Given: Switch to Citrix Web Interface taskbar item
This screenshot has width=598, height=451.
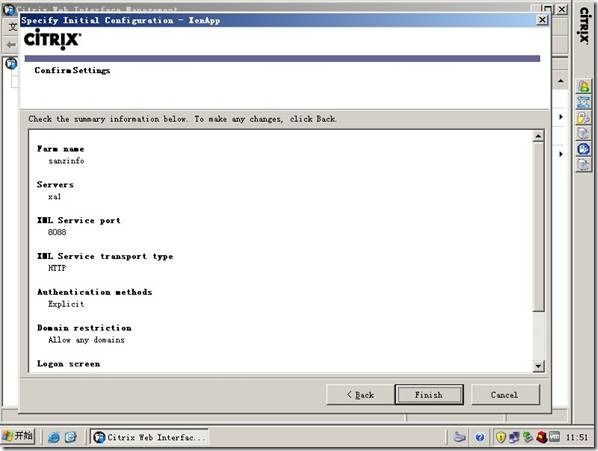Looking at the screenshot, I should click(150, 437).
